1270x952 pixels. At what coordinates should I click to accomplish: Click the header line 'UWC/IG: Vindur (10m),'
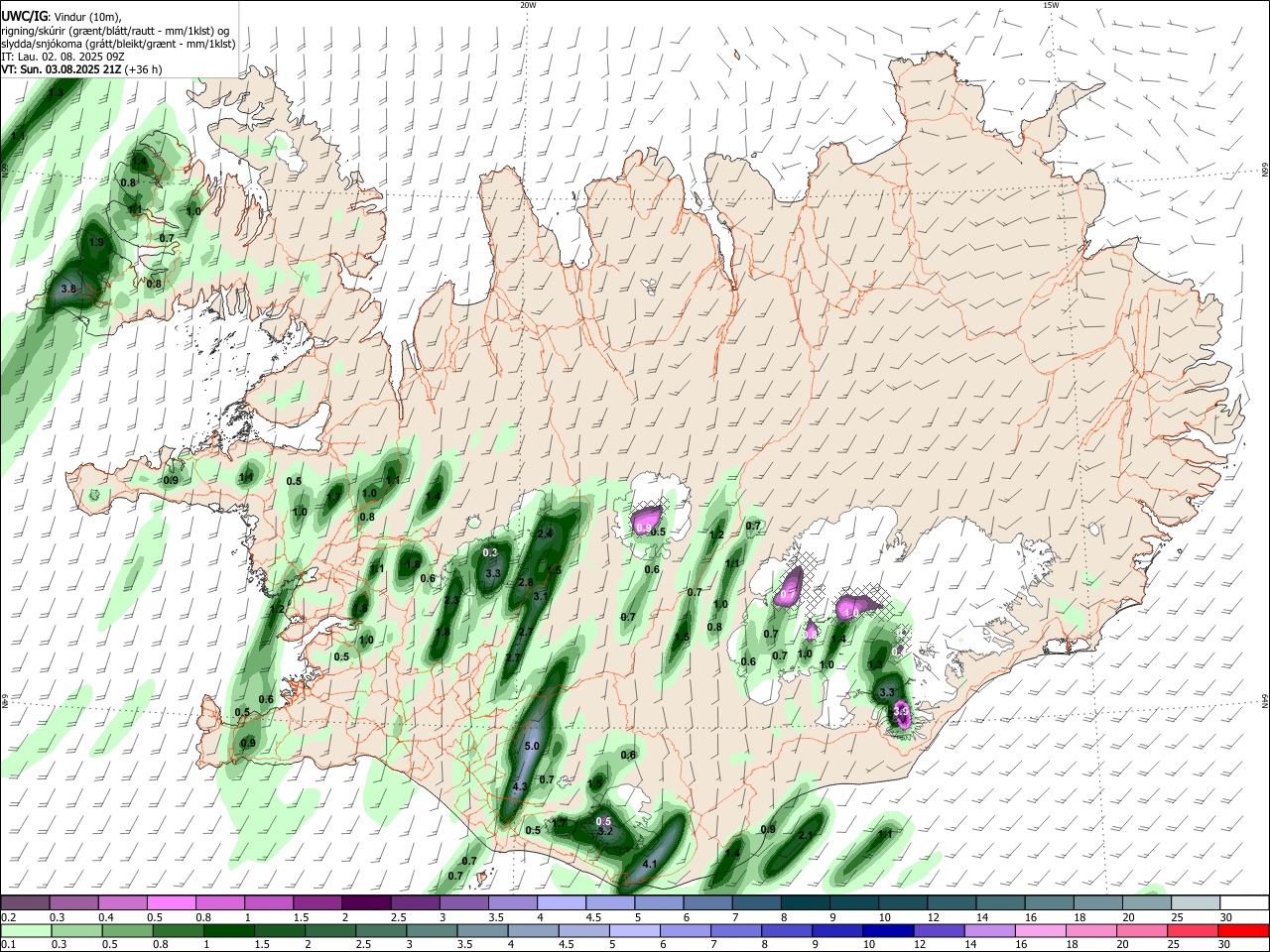[x=61, y=17]
